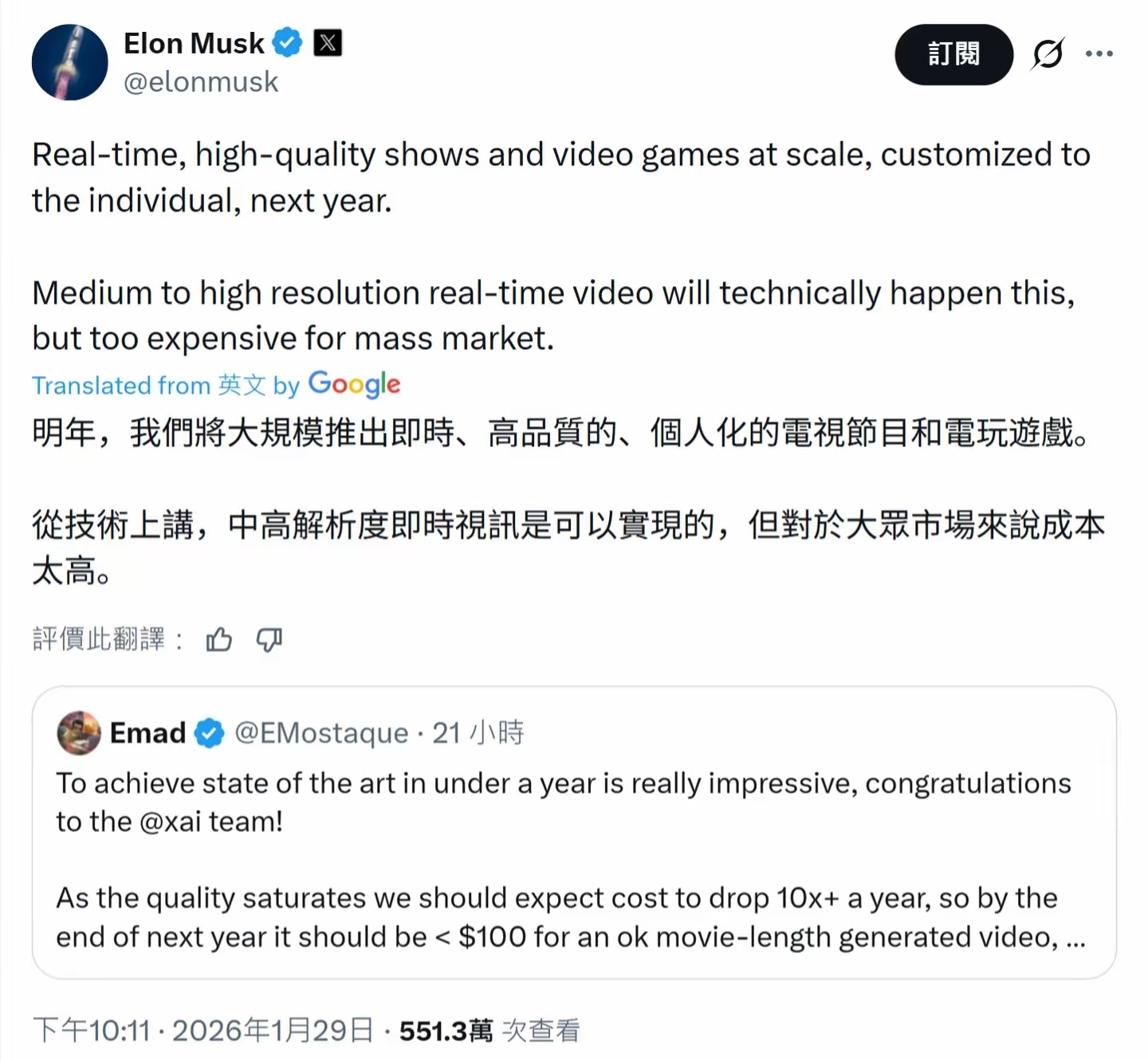Click the Google logo in translation credit
1148x1060 pixels.
click(x=354, y=384)
